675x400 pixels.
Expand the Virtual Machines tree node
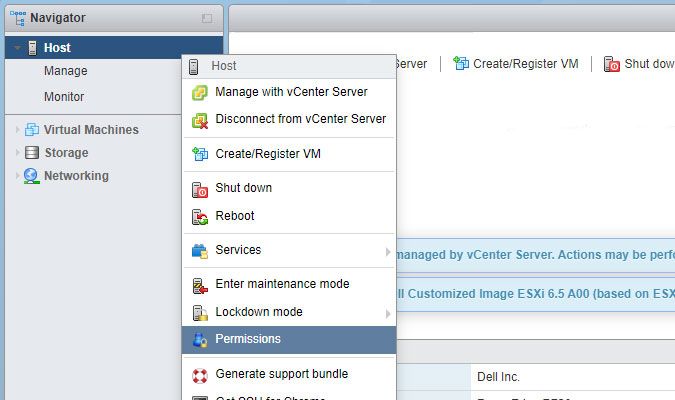(18, 130)
